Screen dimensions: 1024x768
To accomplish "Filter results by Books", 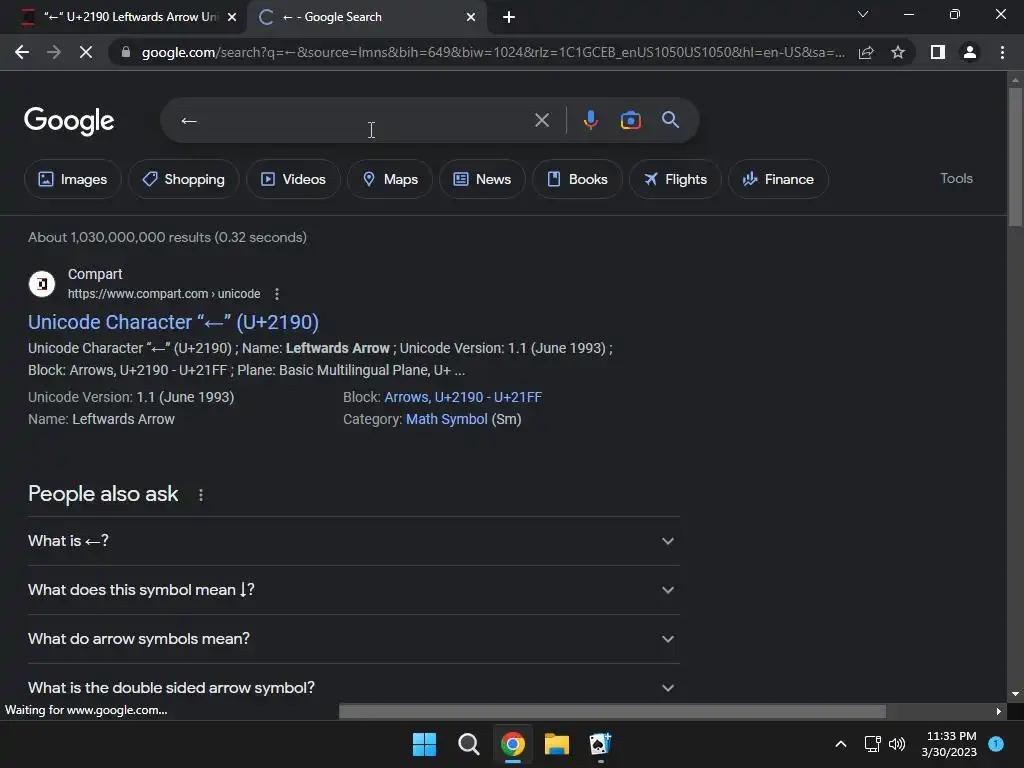I will [x=577, y=179].
